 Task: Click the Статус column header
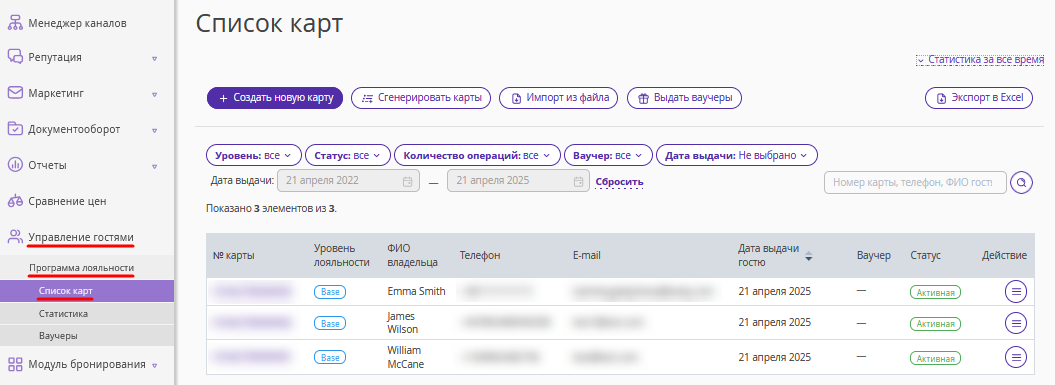925,256
